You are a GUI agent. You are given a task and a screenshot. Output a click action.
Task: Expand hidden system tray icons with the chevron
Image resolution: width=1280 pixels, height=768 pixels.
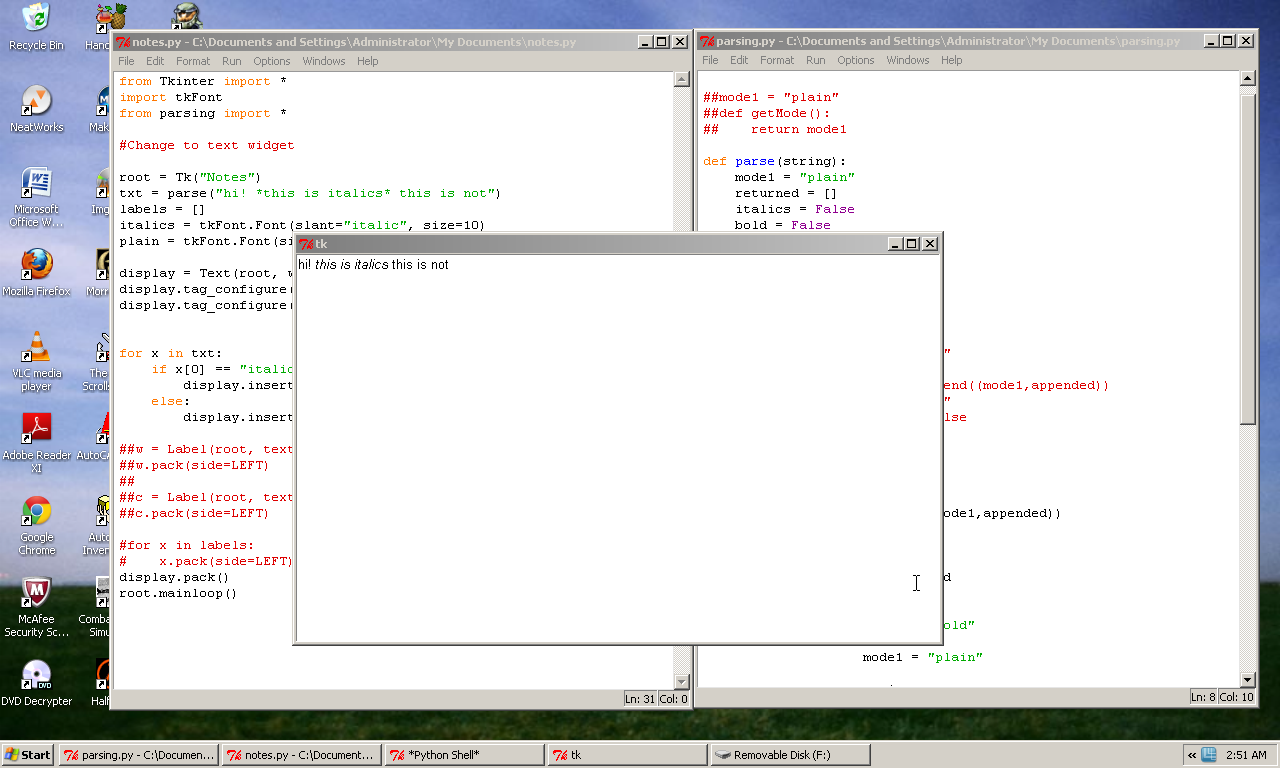tap(1191, 754)
